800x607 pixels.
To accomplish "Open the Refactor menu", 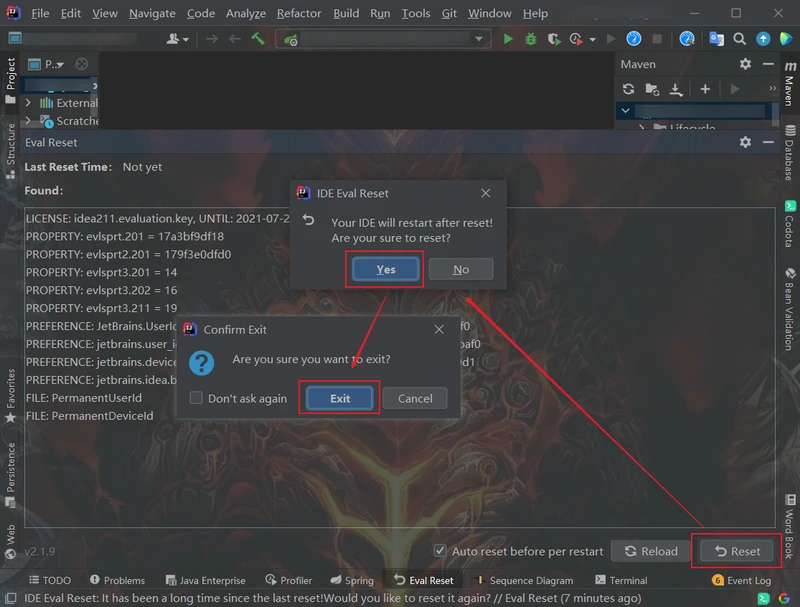I will (299, 13).
